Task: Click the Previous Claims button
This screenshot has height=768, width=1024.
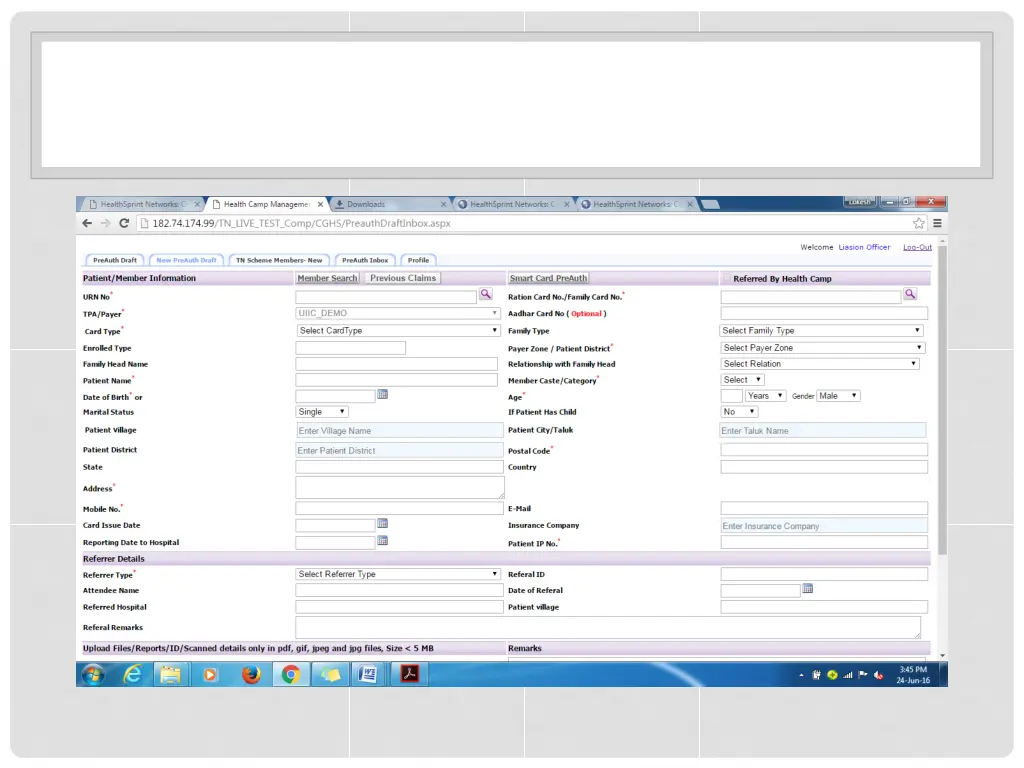Action: (403, 278)
